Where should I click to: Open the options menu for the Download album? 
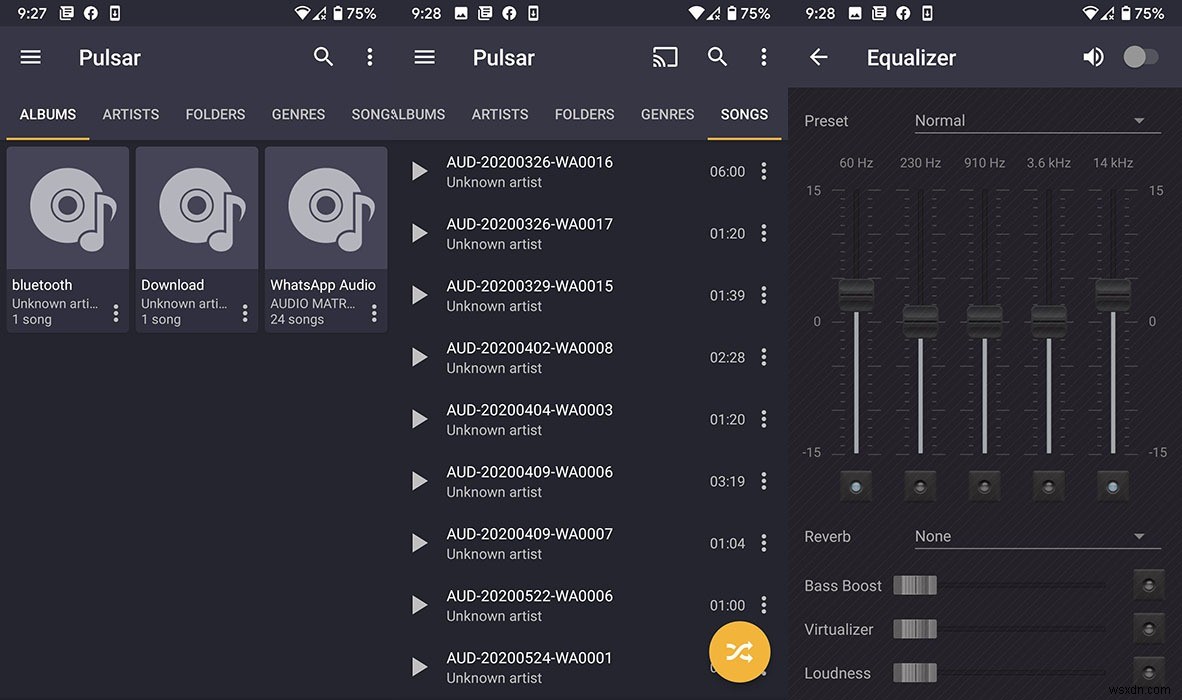(245, 311)
